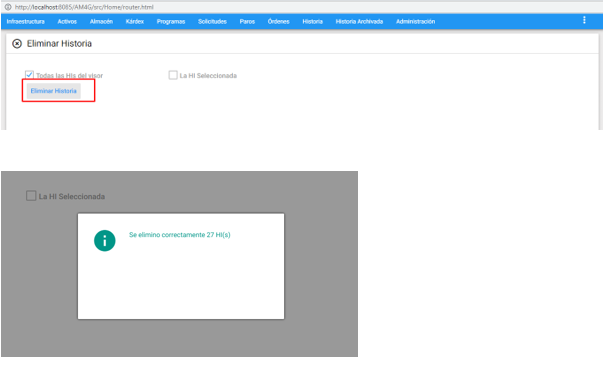This screenshot has height=387, width=605.
Task: Check La HI Seleccionada in dimmed area
Action: tap(31, 196)
